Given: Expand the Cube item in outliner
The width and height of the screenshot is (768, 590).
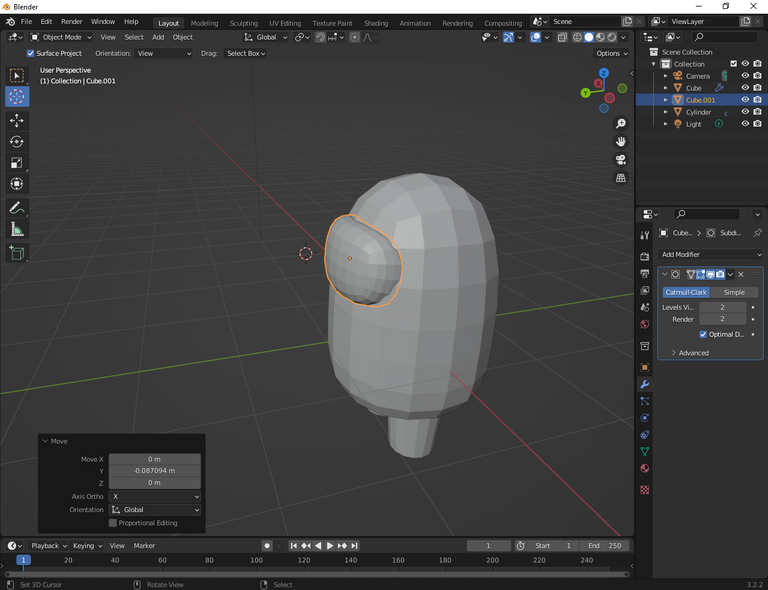Looking at the screenshot, I should (665, 88).
